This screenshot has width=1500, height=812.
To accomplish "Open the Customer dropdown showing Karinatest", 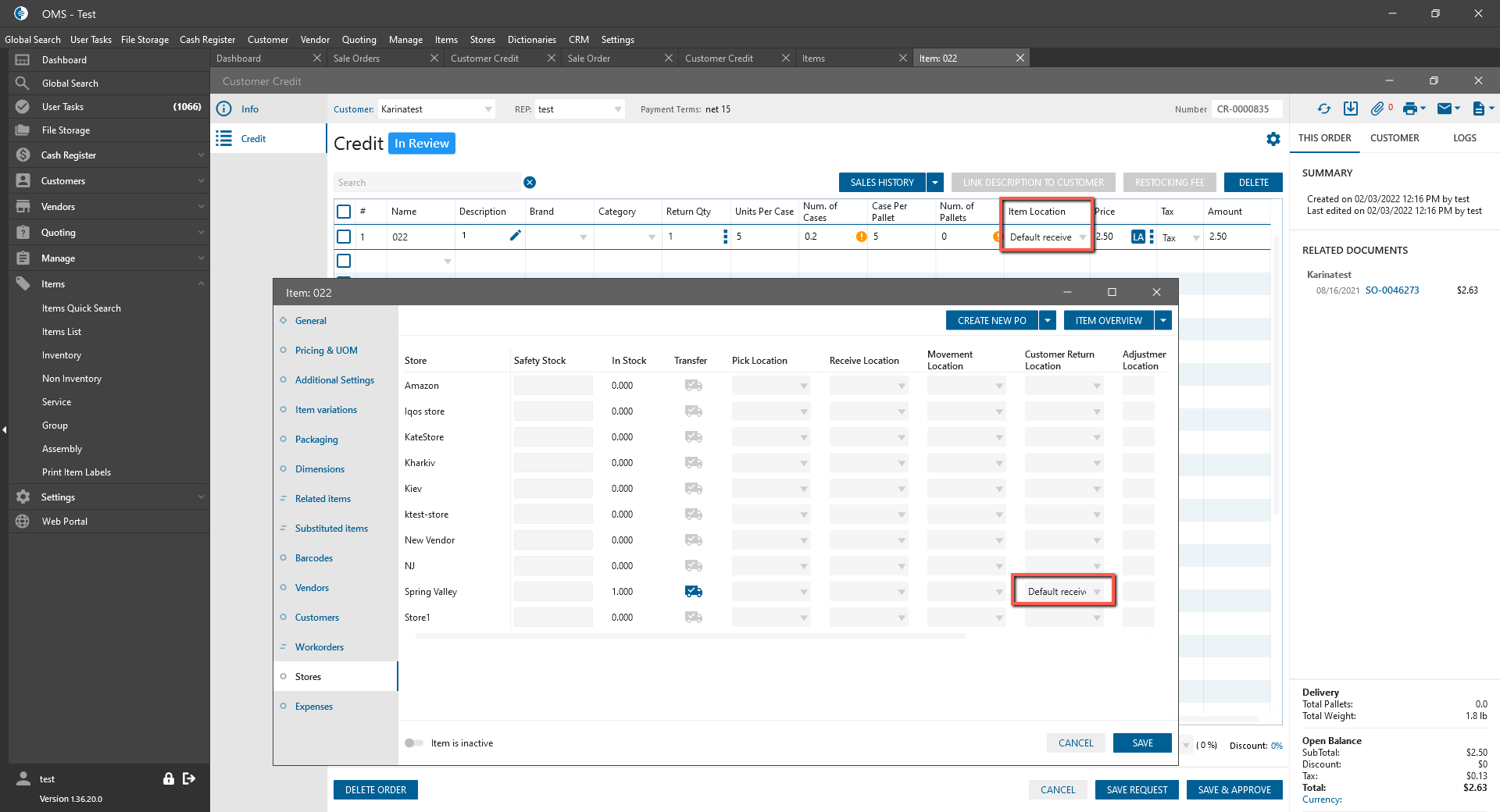I will tap(488, 109).
